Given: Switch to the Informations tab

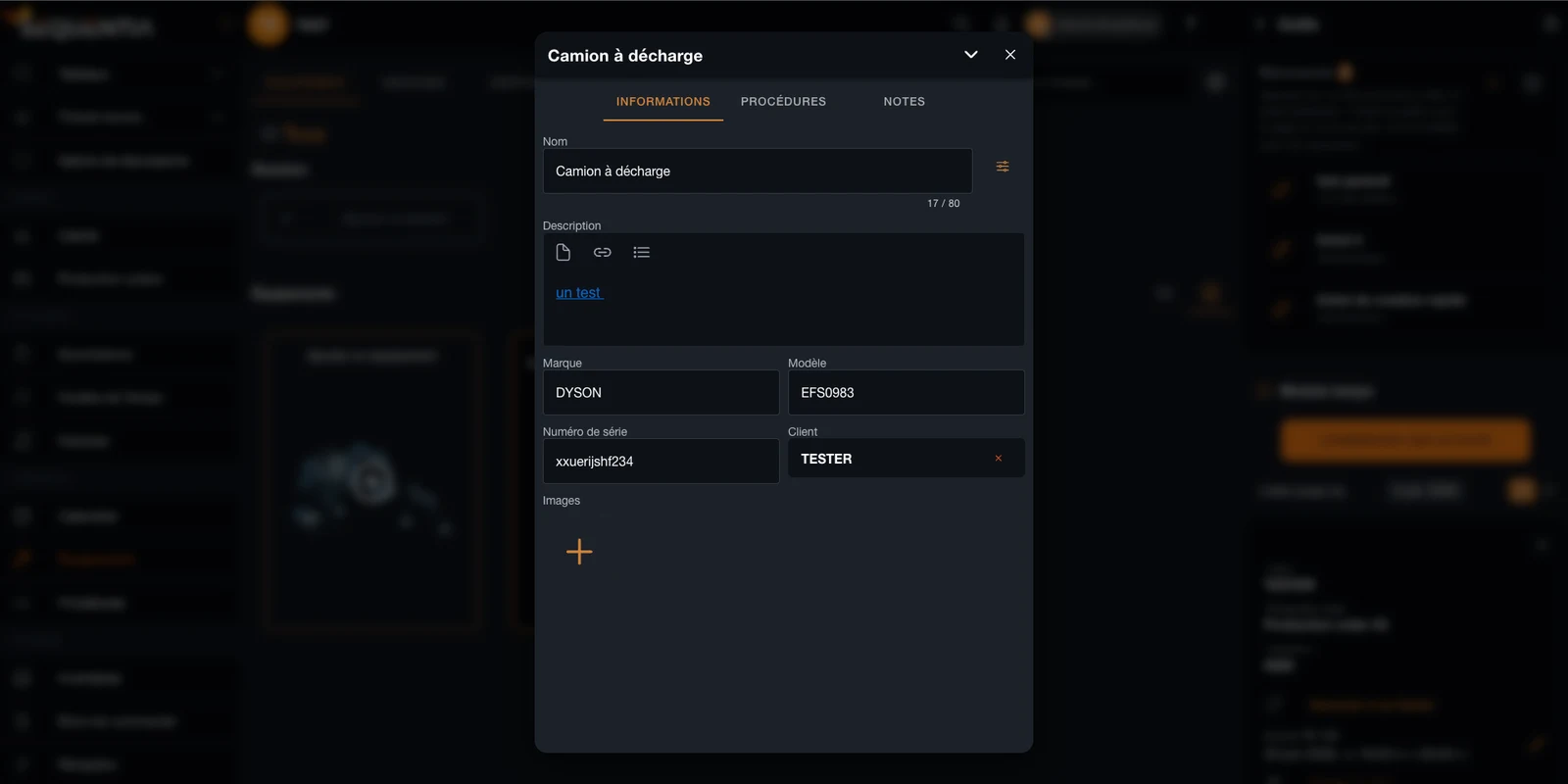Looking at the screenshot, I should click(663, 102).
